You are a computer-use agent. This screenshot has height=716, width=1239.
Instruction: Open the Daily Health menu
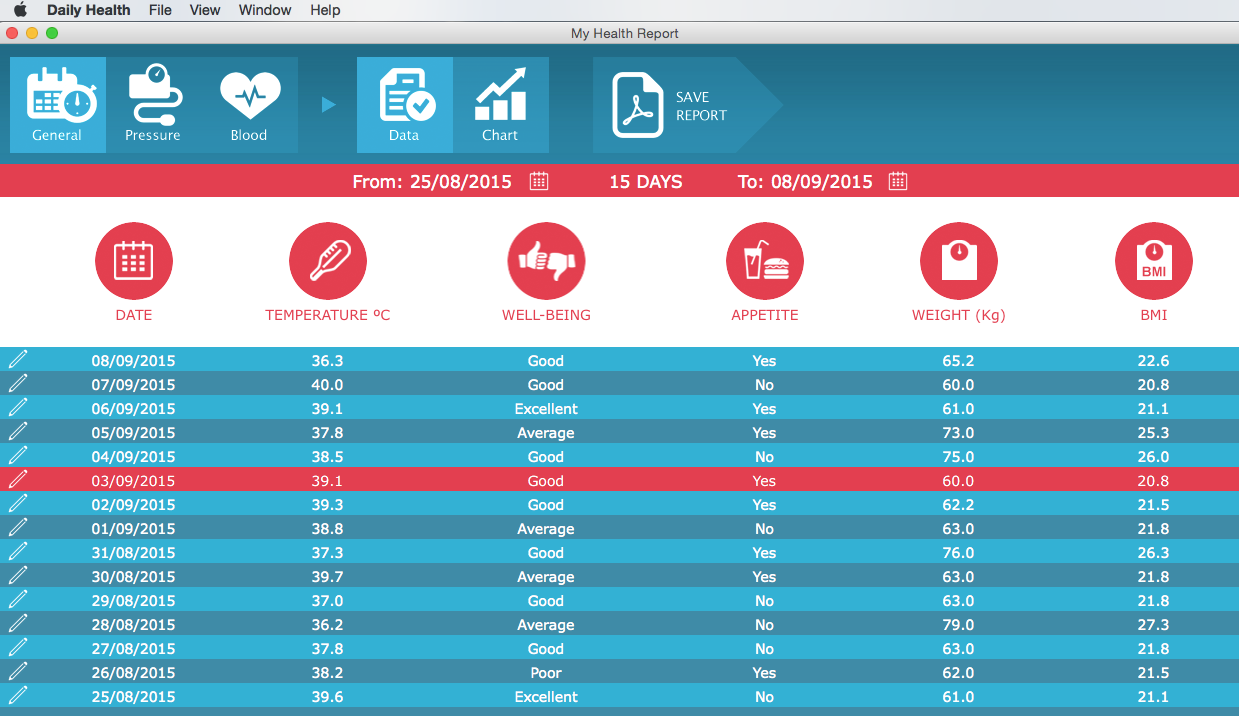tap(88, 10)
